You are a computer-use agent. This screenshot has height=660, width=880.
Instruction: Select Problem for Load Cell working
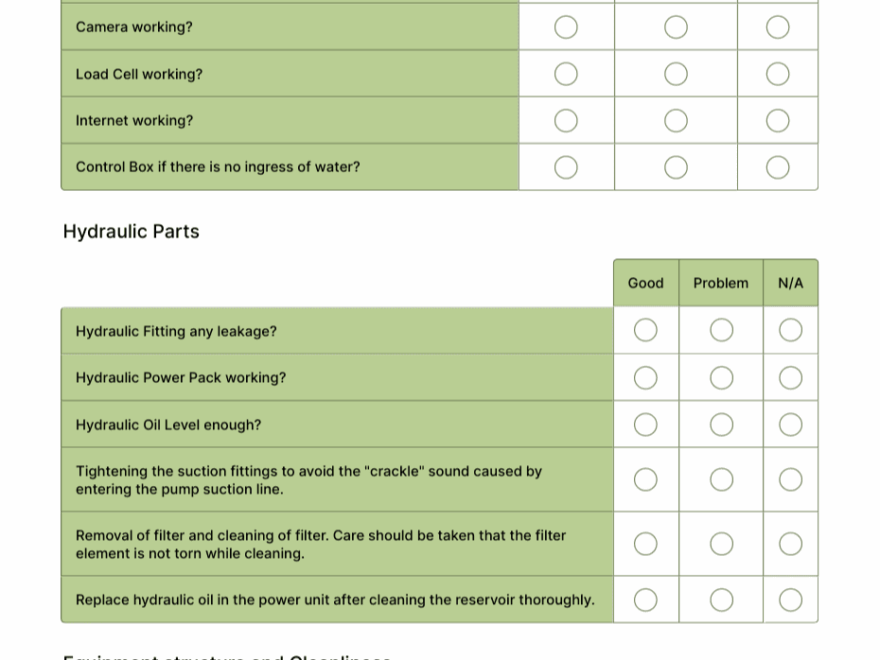click(x=675, y=73)
